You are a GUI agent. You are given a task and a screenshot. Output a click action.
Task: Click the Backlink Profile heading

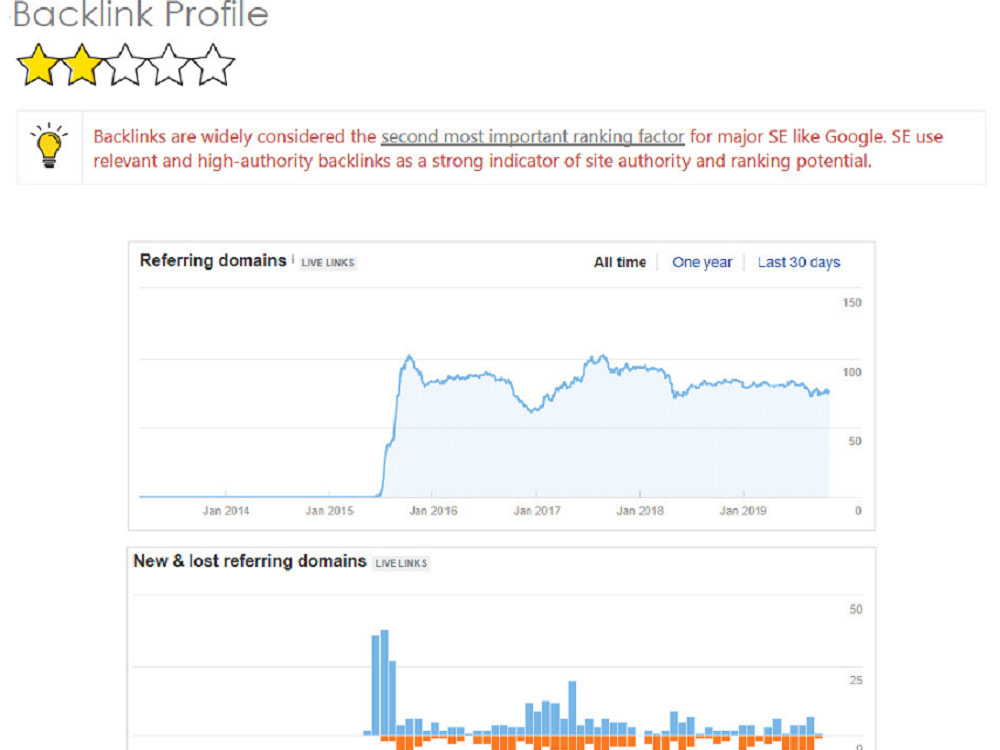tap(140, 14)
